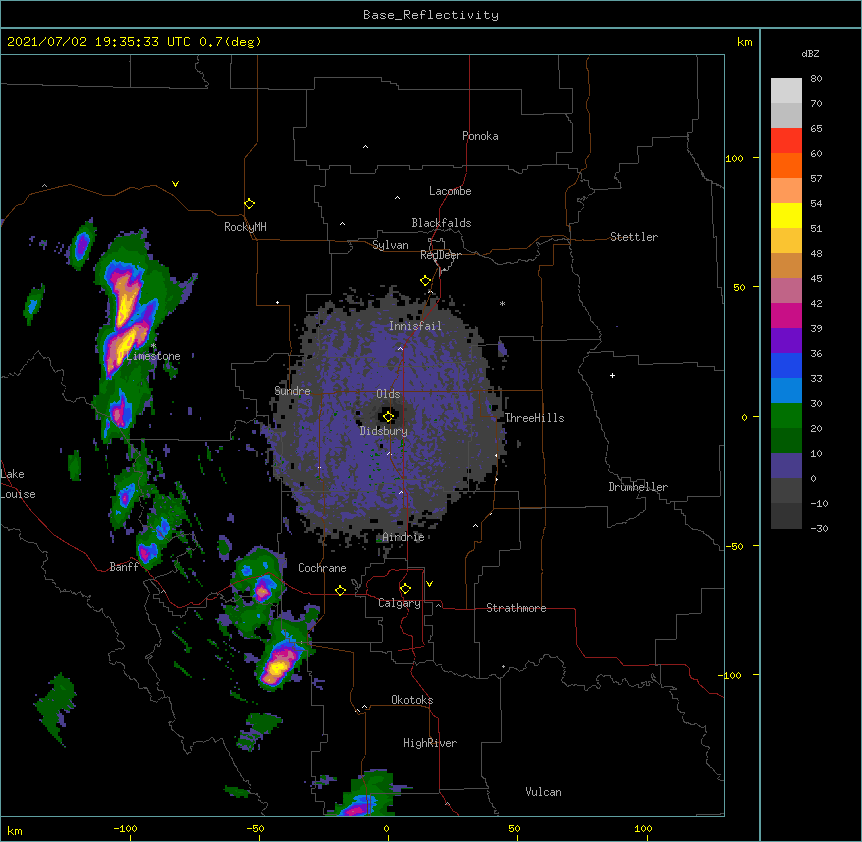Click the storm cell west of Cochrane
The image size is (862, 842).
click(262, 592)
